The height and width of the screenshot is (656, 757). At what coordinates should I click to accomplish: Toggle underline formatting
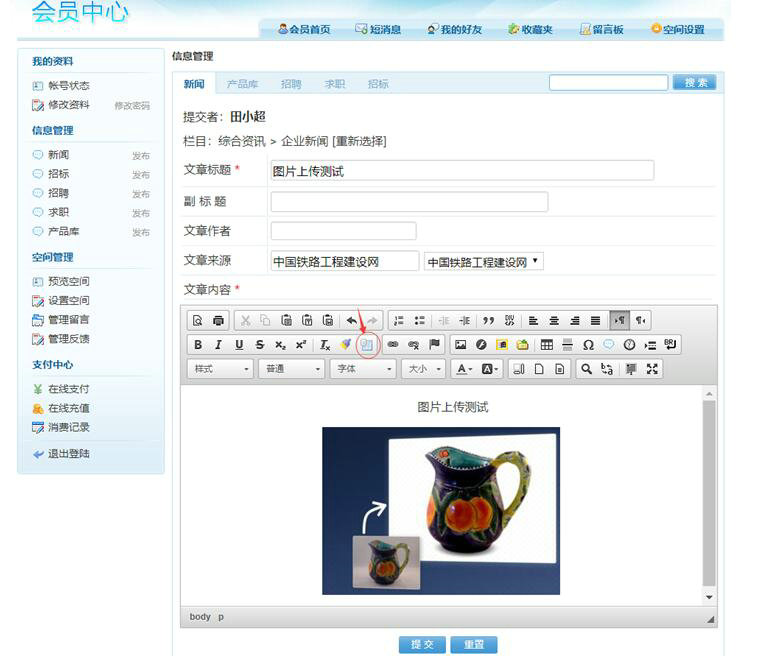239,345
